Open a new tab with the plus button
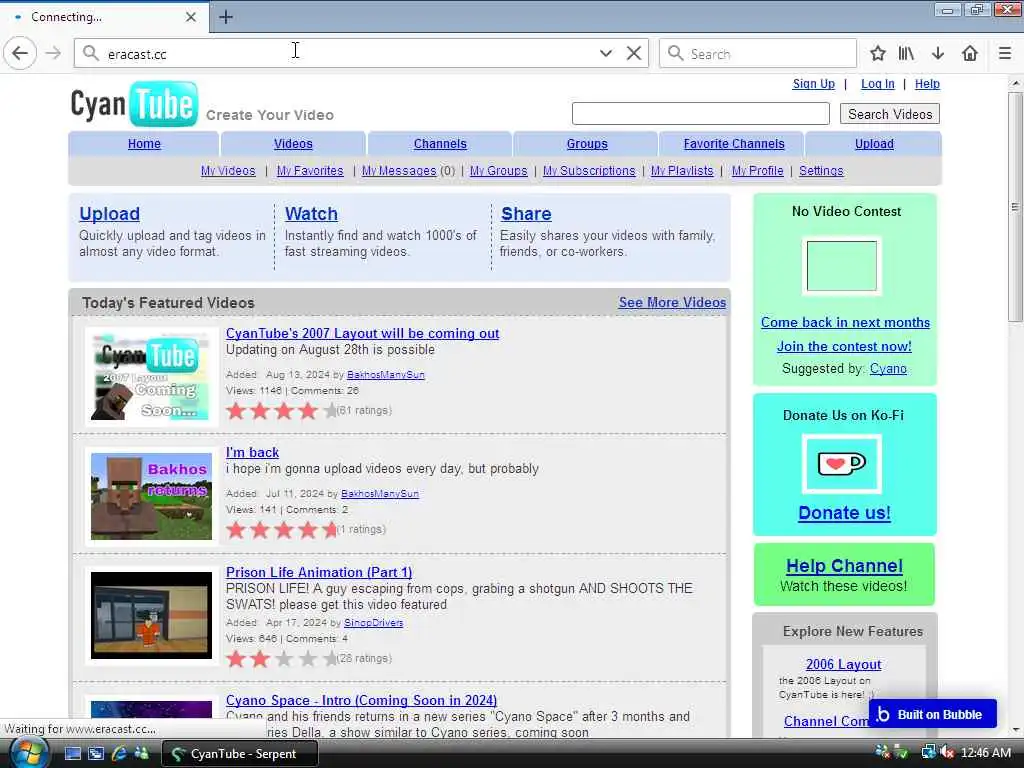 coord(226,17)
